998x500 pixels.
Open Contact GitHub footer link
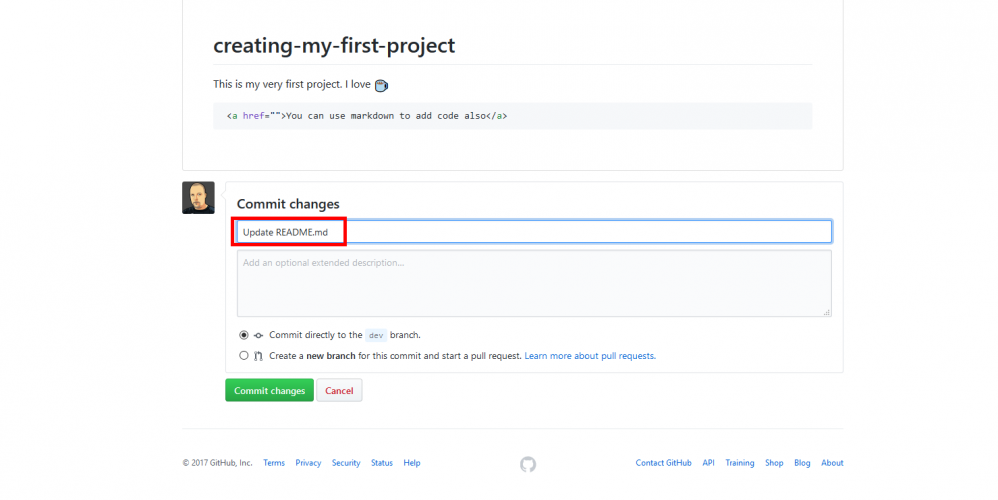[x=663, y=462]
